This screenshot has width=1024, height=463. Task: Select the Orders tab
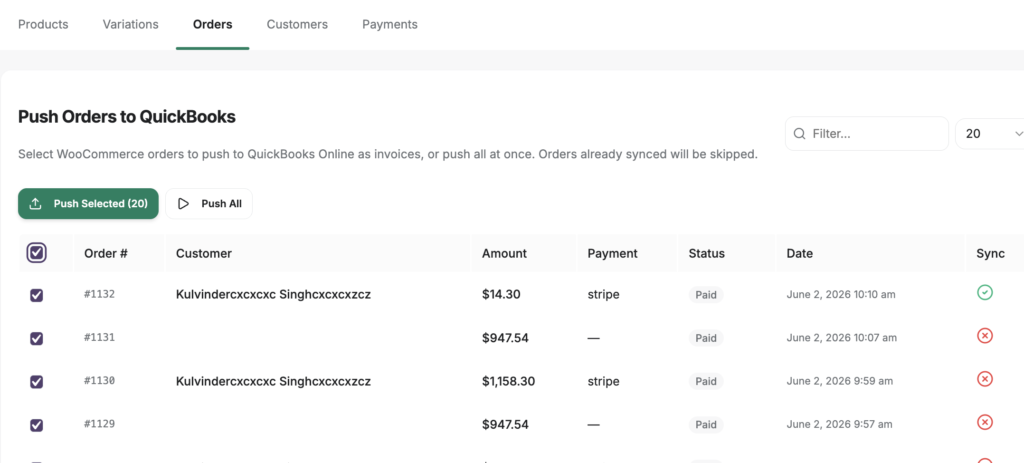click(x=212, y=24)
